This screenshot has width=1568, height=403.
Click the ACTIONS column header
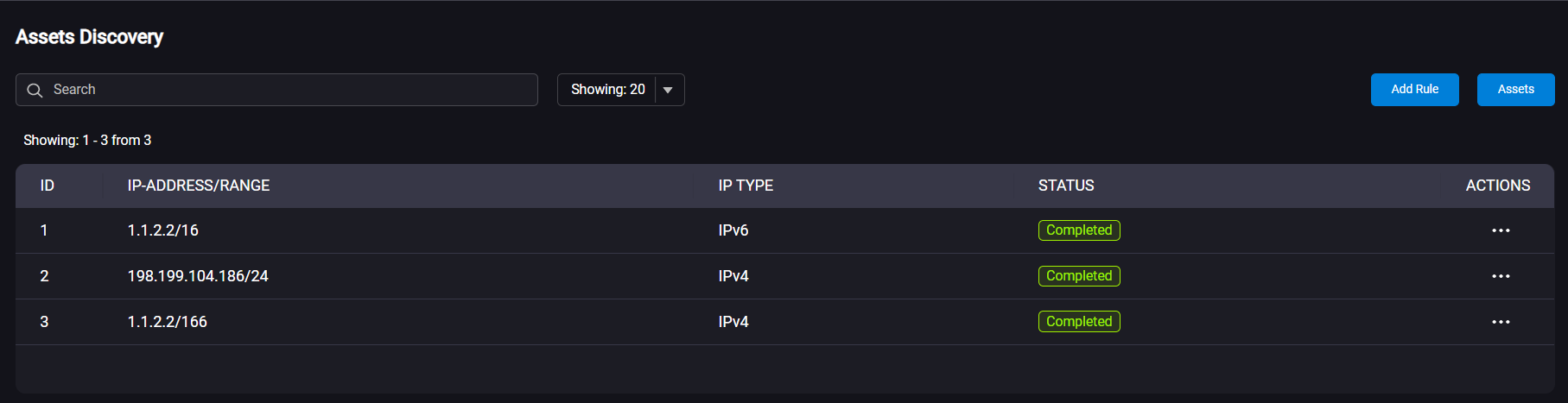pyautogui.click(x=1498, y=186)
